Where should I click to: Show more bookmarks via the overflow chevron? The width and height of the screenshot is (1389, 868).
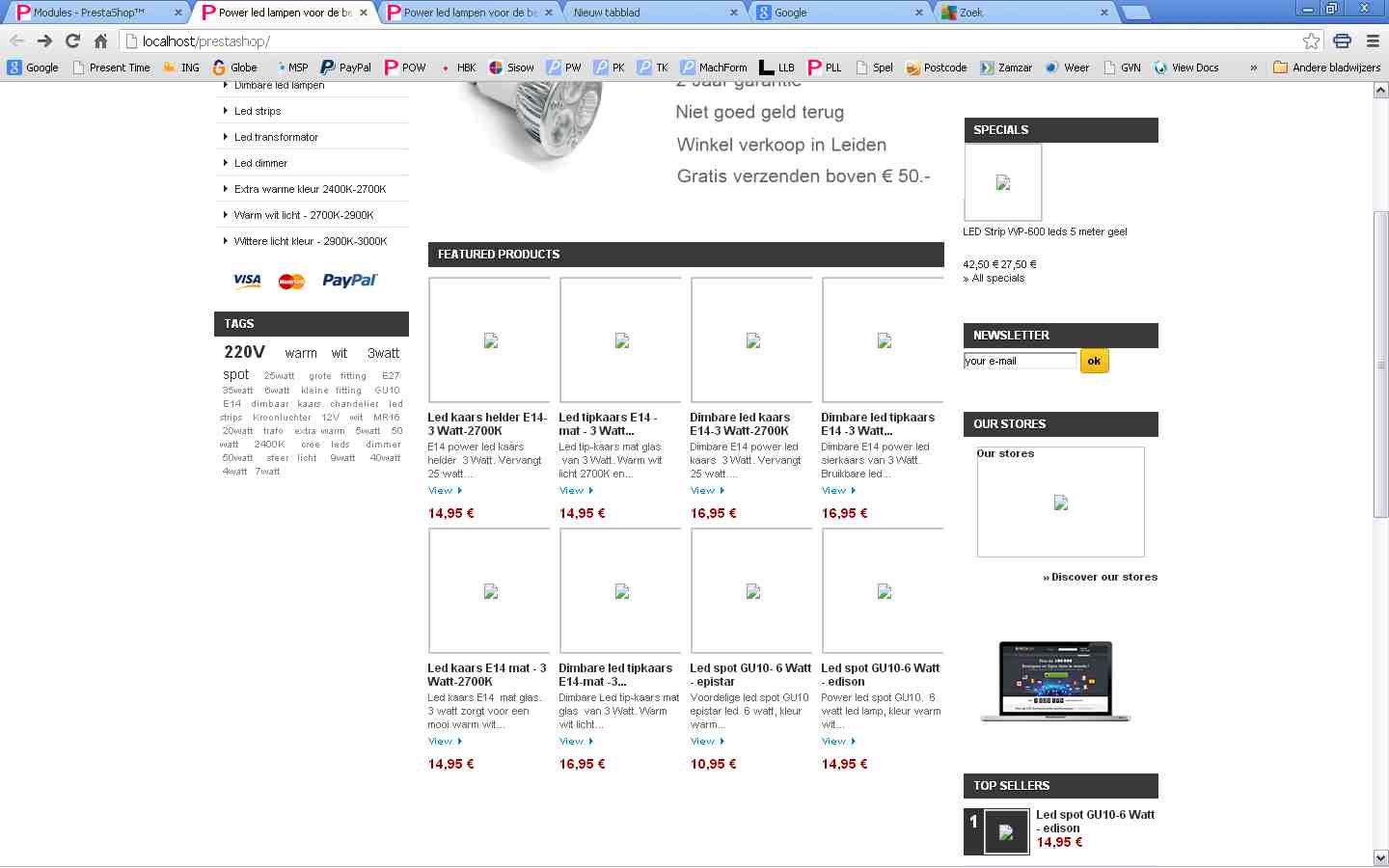pyautogui.click(x=1253, y=68)
